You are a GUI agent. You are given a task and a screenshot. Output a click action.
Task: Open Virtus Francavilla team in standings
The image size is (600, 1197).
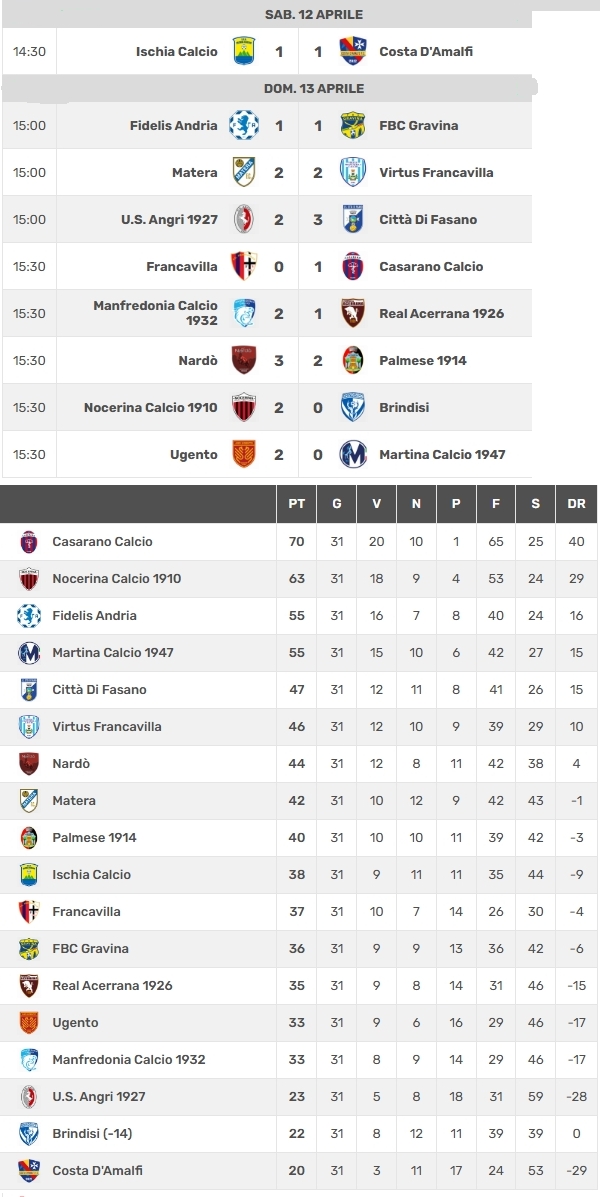[x=107, y=727]
